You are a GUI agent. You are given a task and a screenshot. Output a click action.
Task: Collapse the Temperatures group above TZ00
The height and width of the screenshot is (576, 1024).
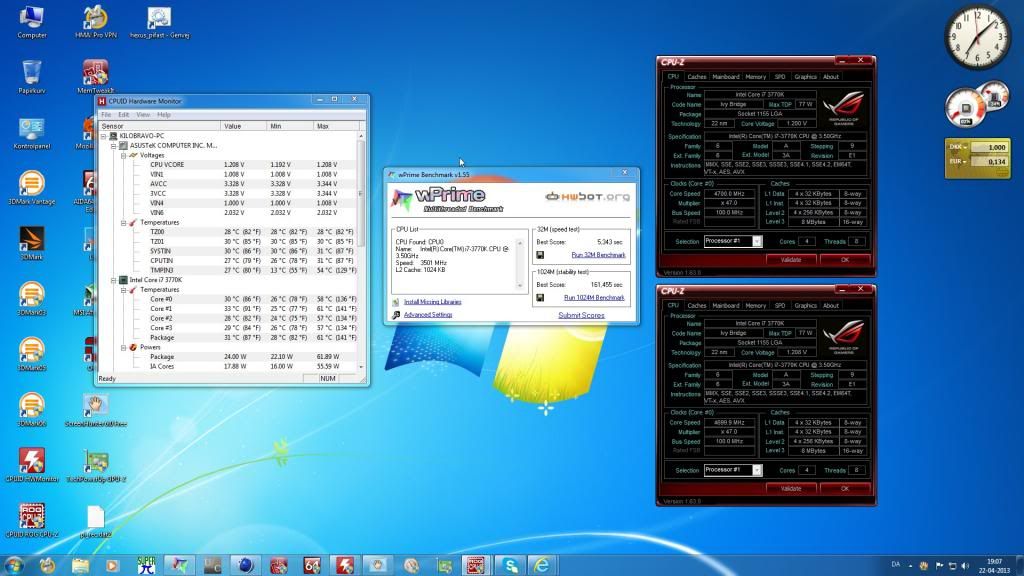click(123, 223)
